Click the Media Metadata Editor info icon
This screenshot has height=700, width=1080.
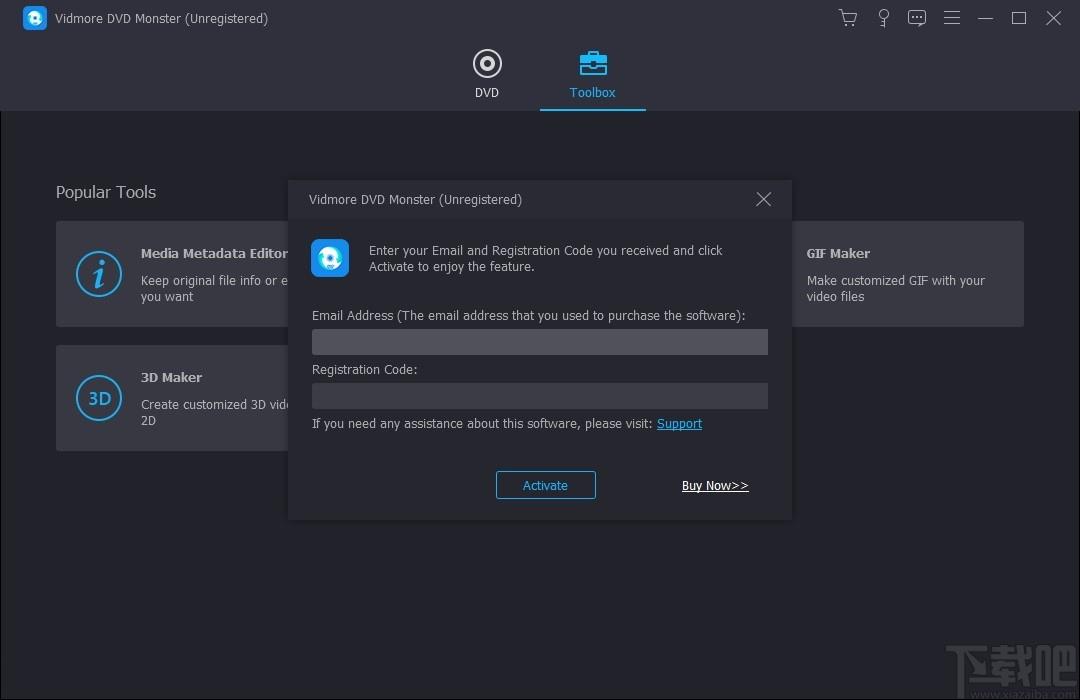(x=98, y=274)
